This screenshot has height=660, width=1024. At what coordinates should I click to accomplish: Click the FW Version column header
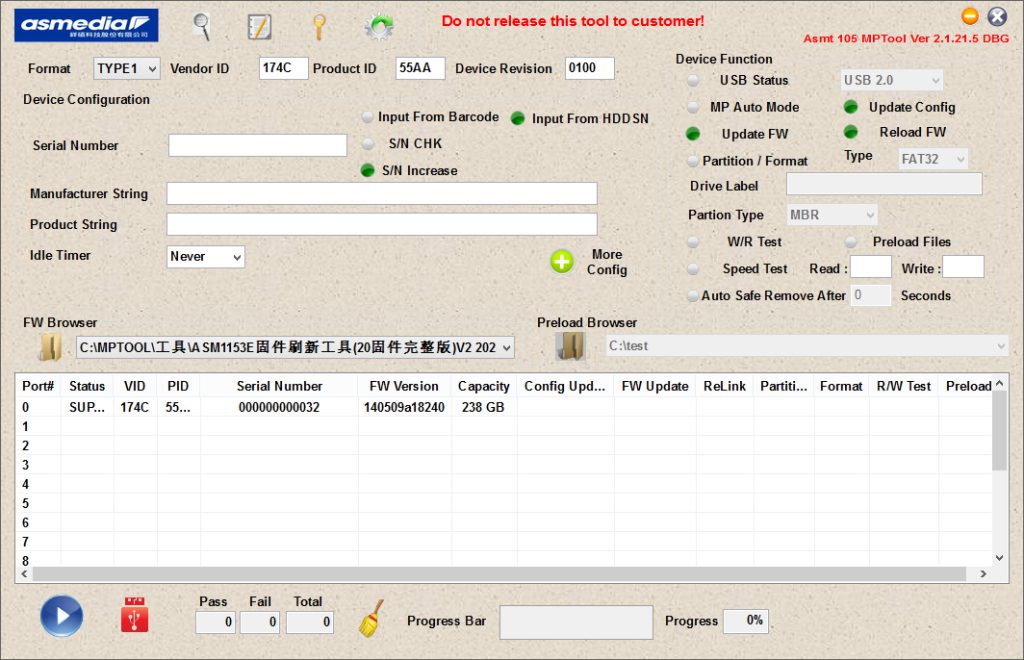click(403, 386)
